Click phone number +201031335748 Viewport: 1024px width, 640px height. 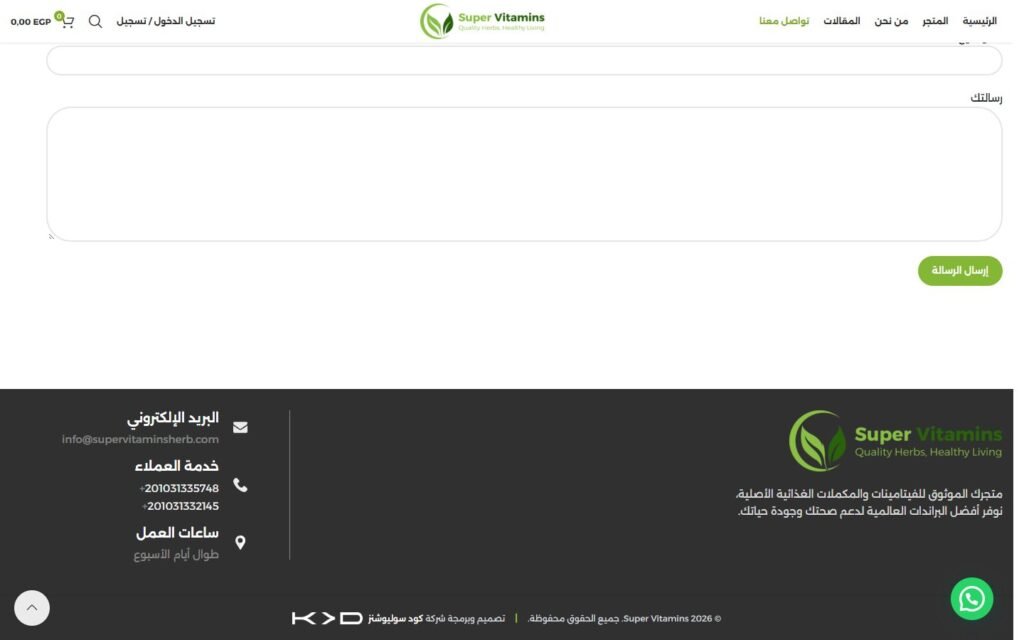pos(180,488)
